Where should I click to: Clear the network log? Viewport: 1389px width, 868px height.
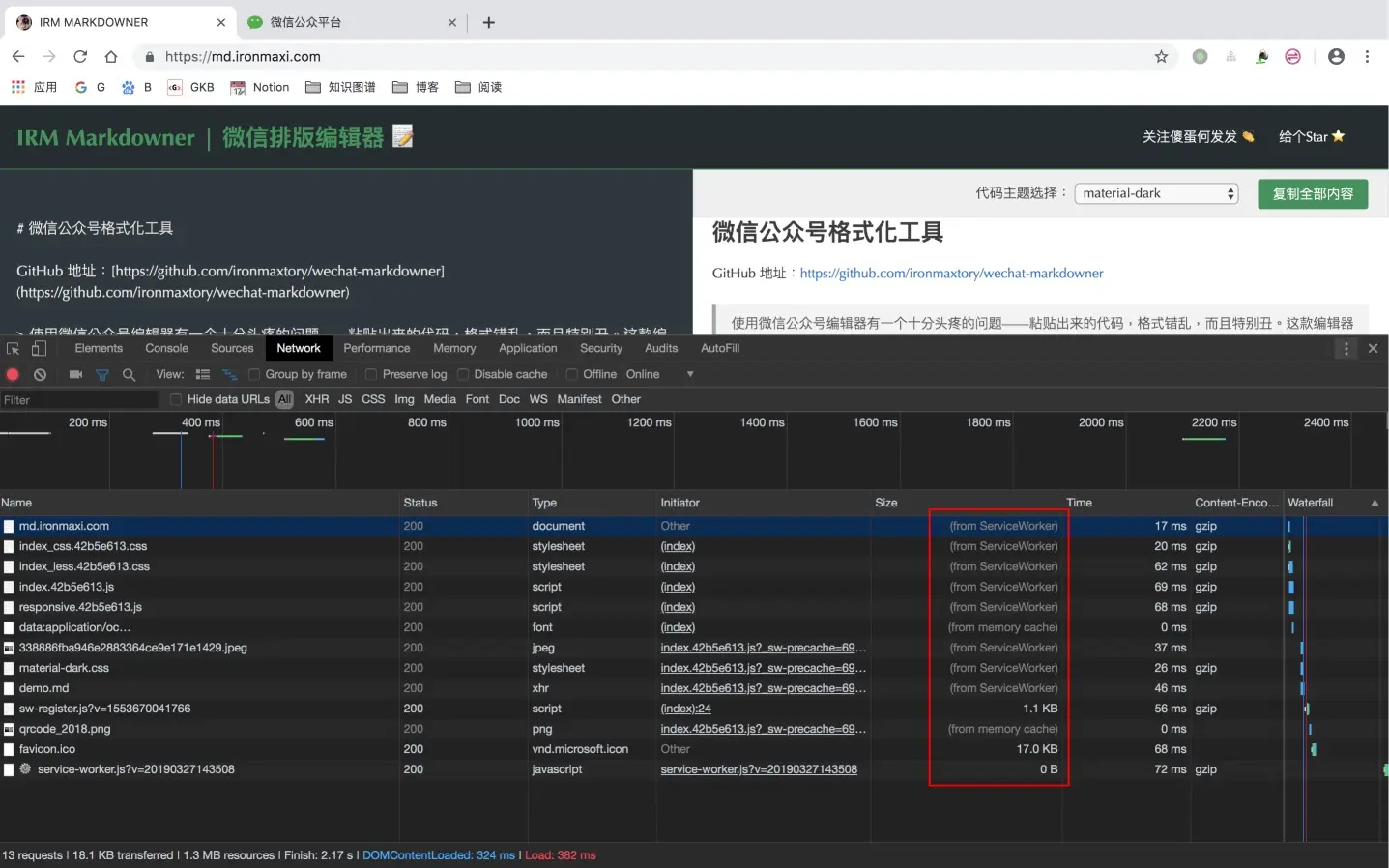tap(40, 374)
